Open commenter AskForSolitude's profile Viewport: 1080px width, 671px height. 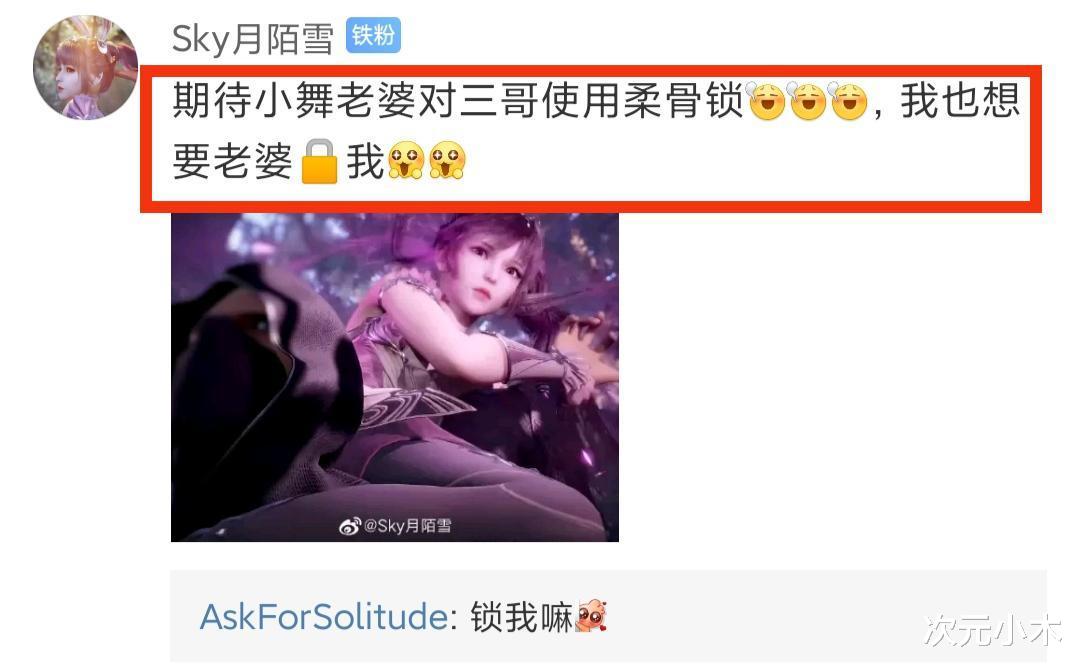324,616
